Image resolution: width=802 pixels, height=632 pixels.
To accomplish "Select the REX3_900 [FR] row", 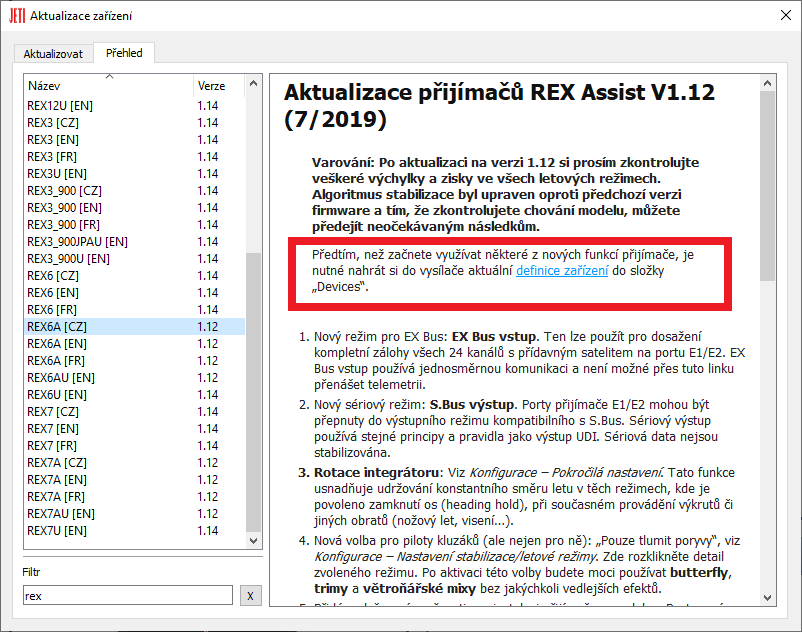I will tap(135, 224).
